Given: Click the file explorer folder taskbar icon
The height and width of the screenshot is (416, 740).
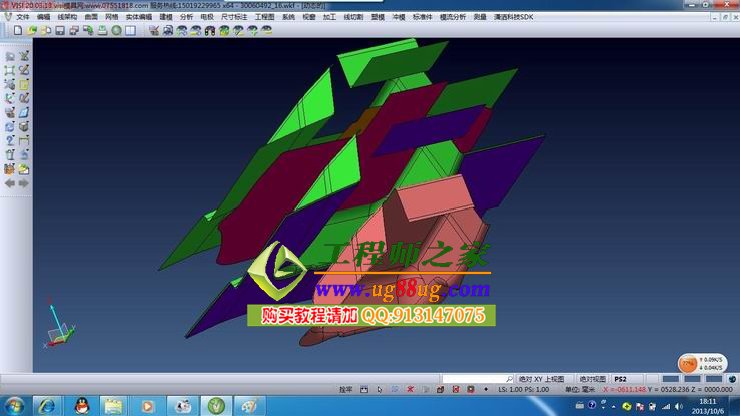Looking at the screenshot, I should tap(113, 406).
